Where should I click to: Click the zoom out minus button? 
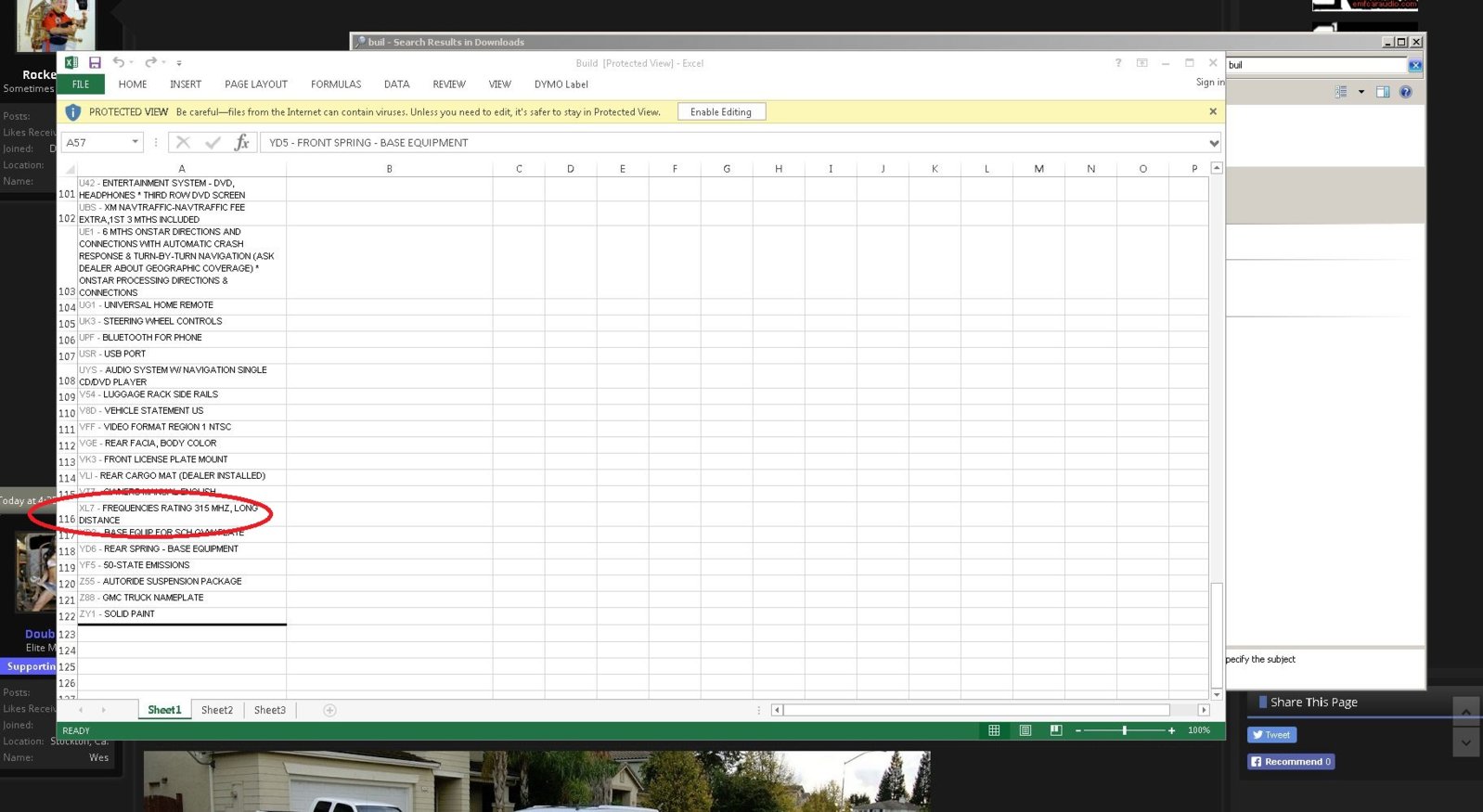click(1078, 730)
